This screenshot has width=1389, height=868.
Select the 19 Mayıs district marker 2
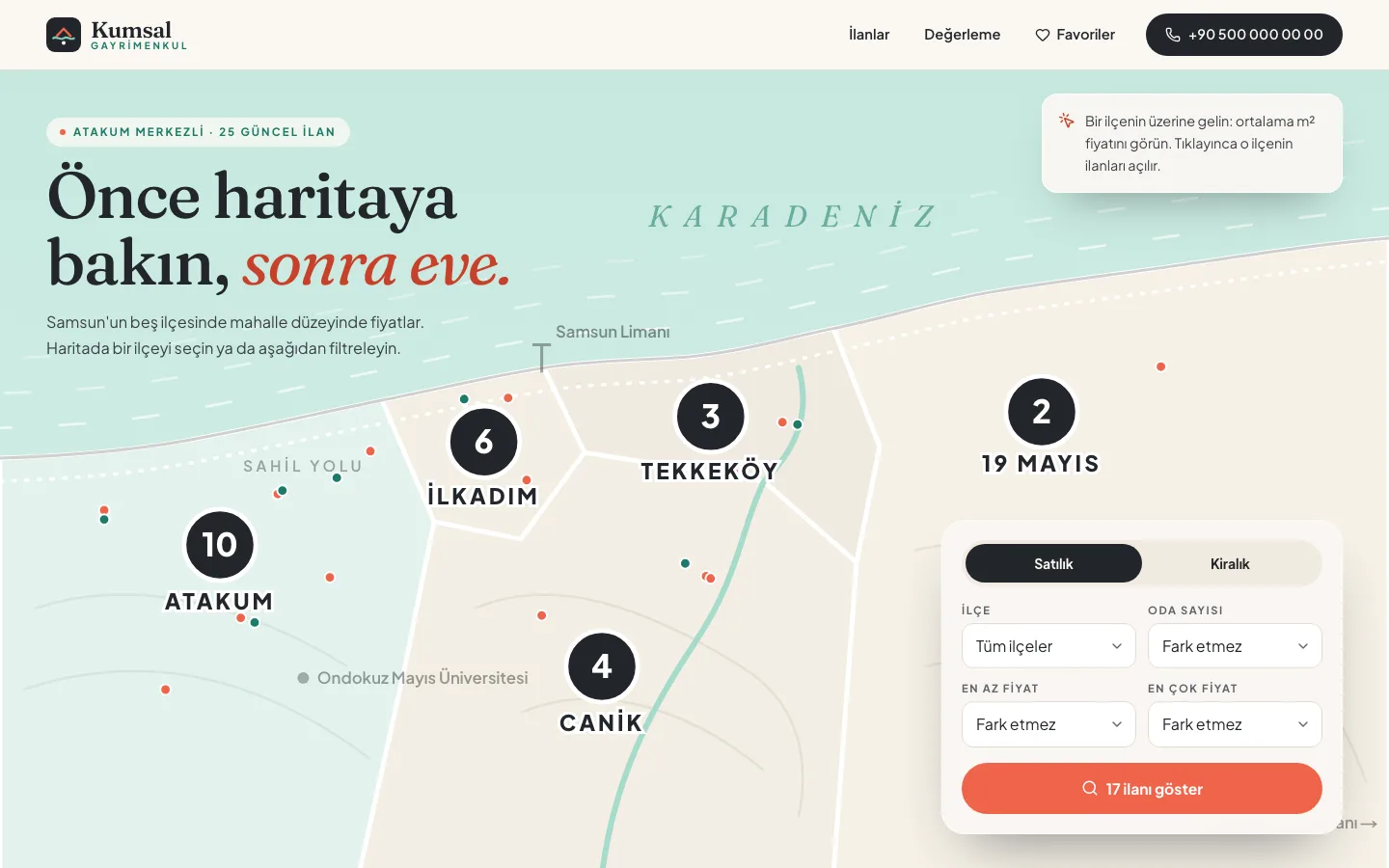[1042, 411]
